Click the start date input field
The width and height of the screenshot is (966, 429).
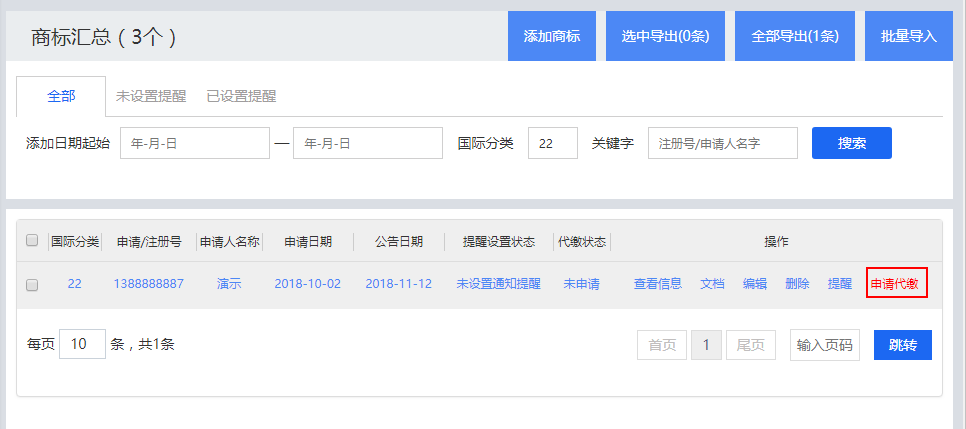[195, 143]
